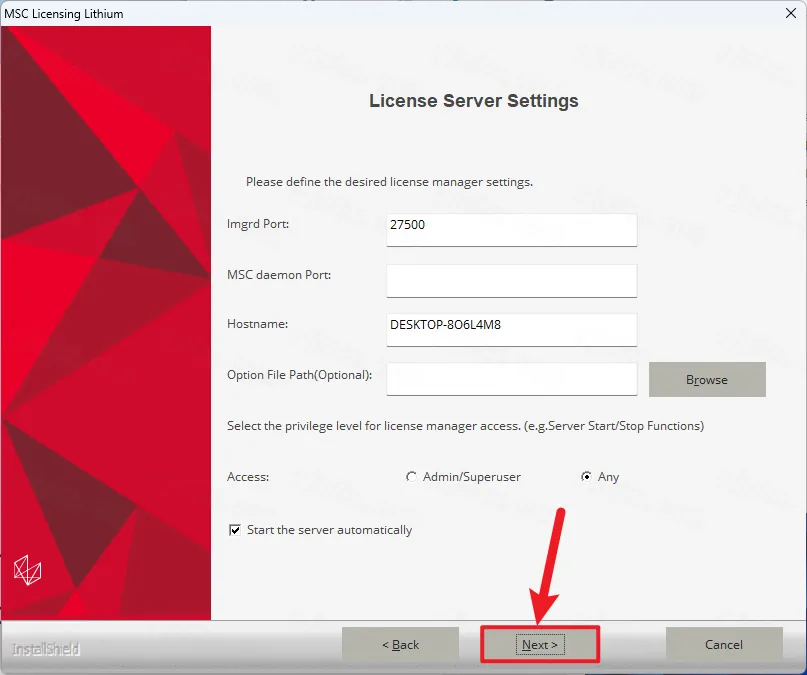
Task: Proceed by clicking the Next button
Action: 540,645
